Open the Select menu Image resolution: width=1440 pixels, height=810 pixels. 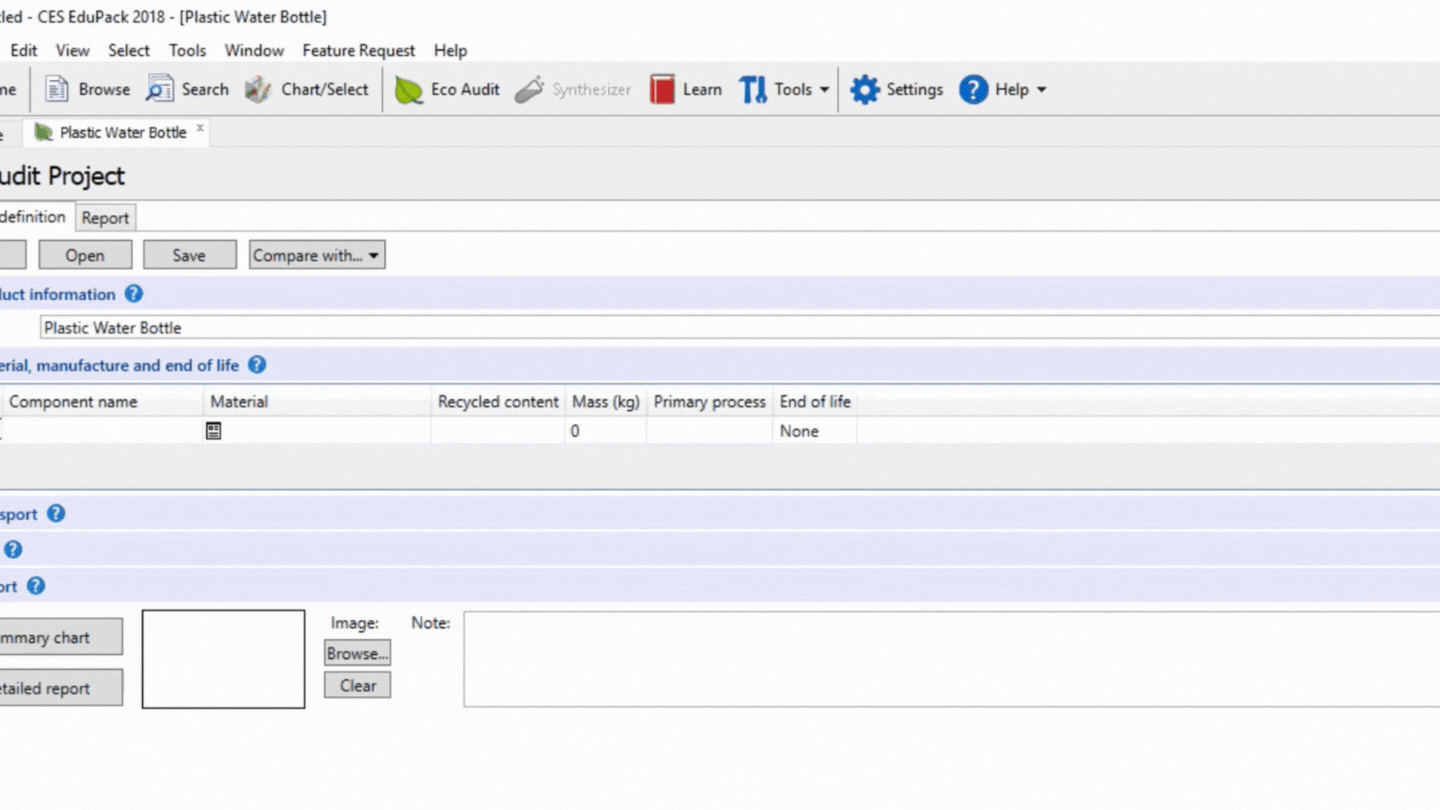pos(129,50)
